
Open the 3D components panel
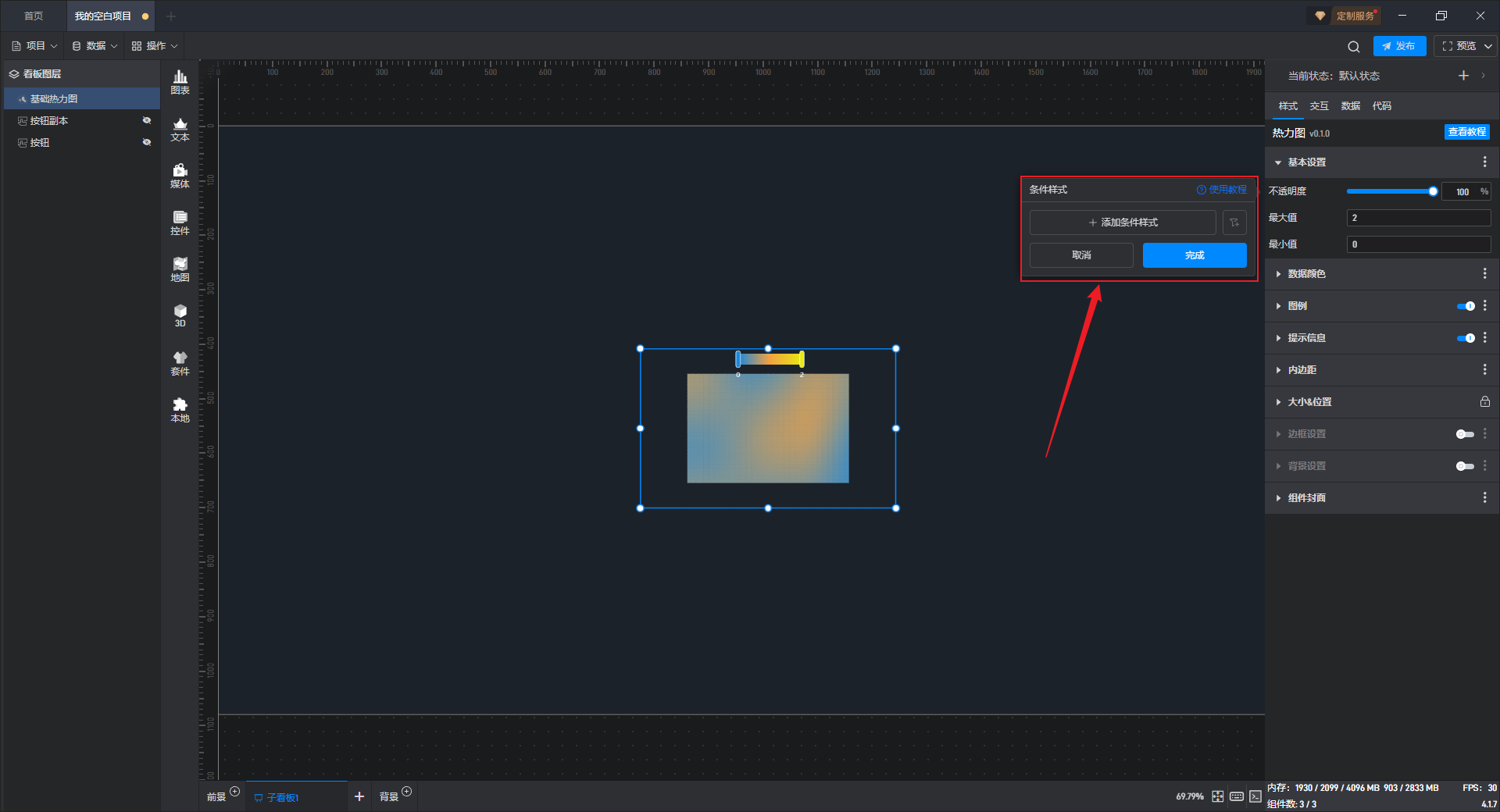[x=180, y=315]
